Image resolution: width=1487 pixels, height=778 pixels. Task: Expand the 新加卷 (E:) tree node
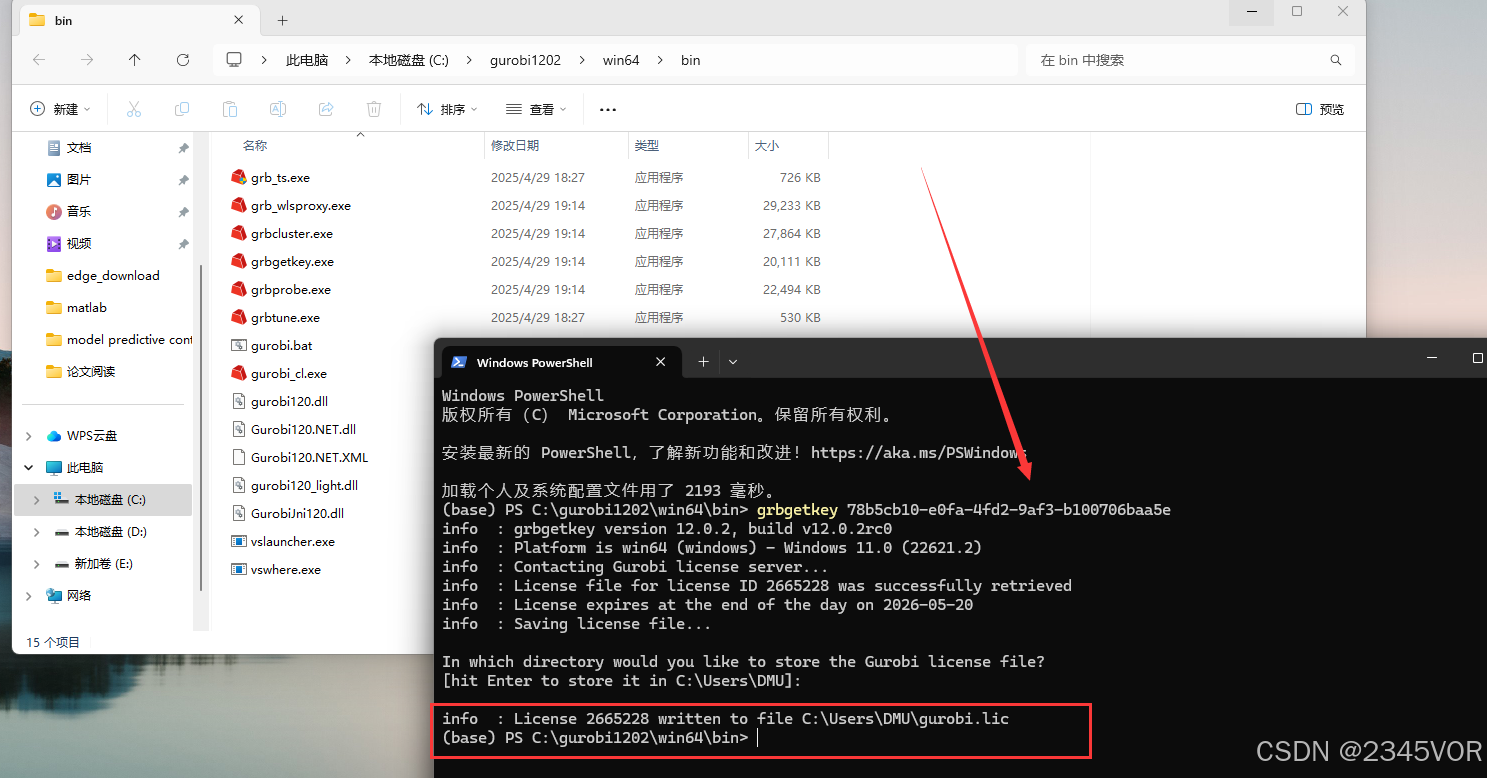point(37,564)
